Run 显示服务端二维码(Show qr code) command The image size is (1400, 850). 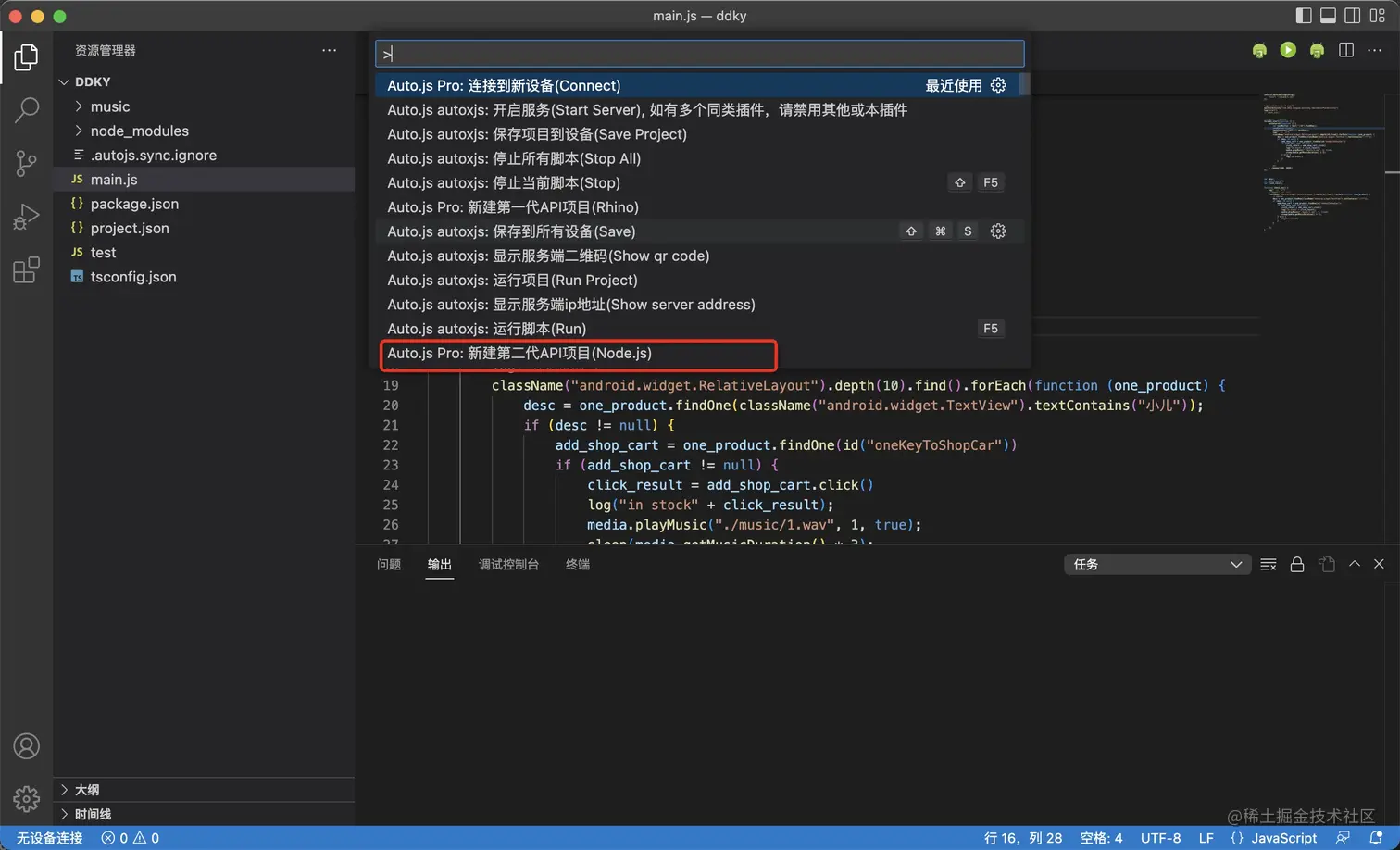pyautogui.click(x=698, y=256)
